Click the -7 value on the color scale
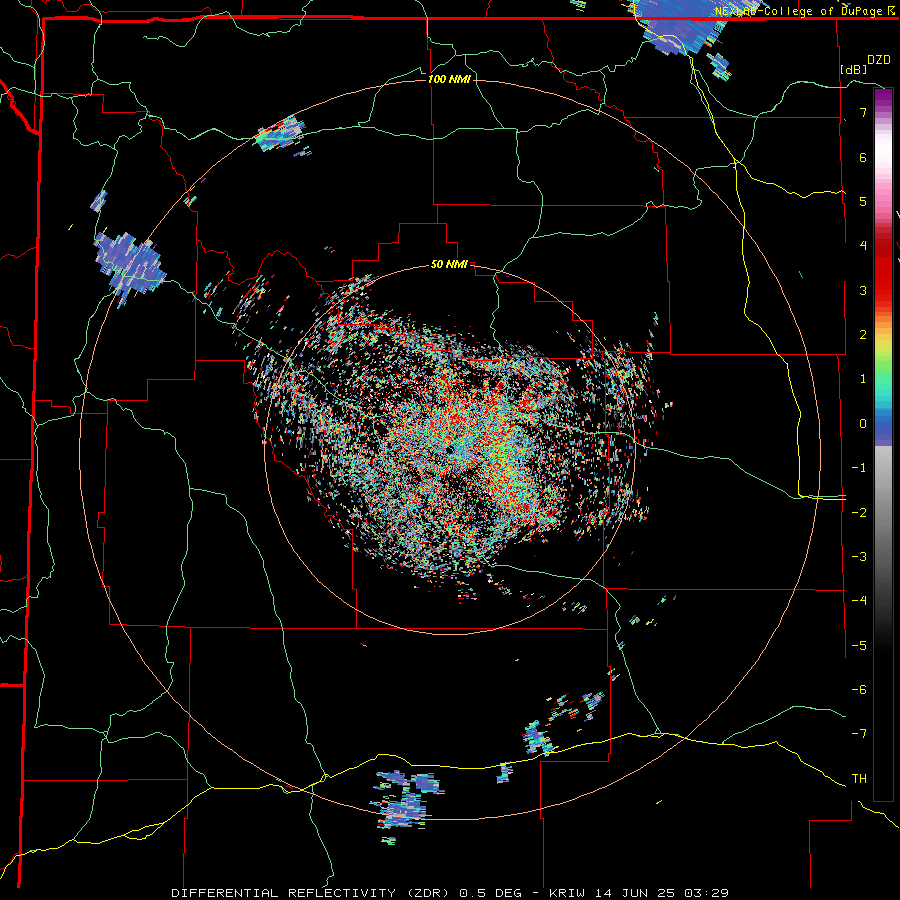The height and width of the screenshot is (900, 900). pos(859,734)
